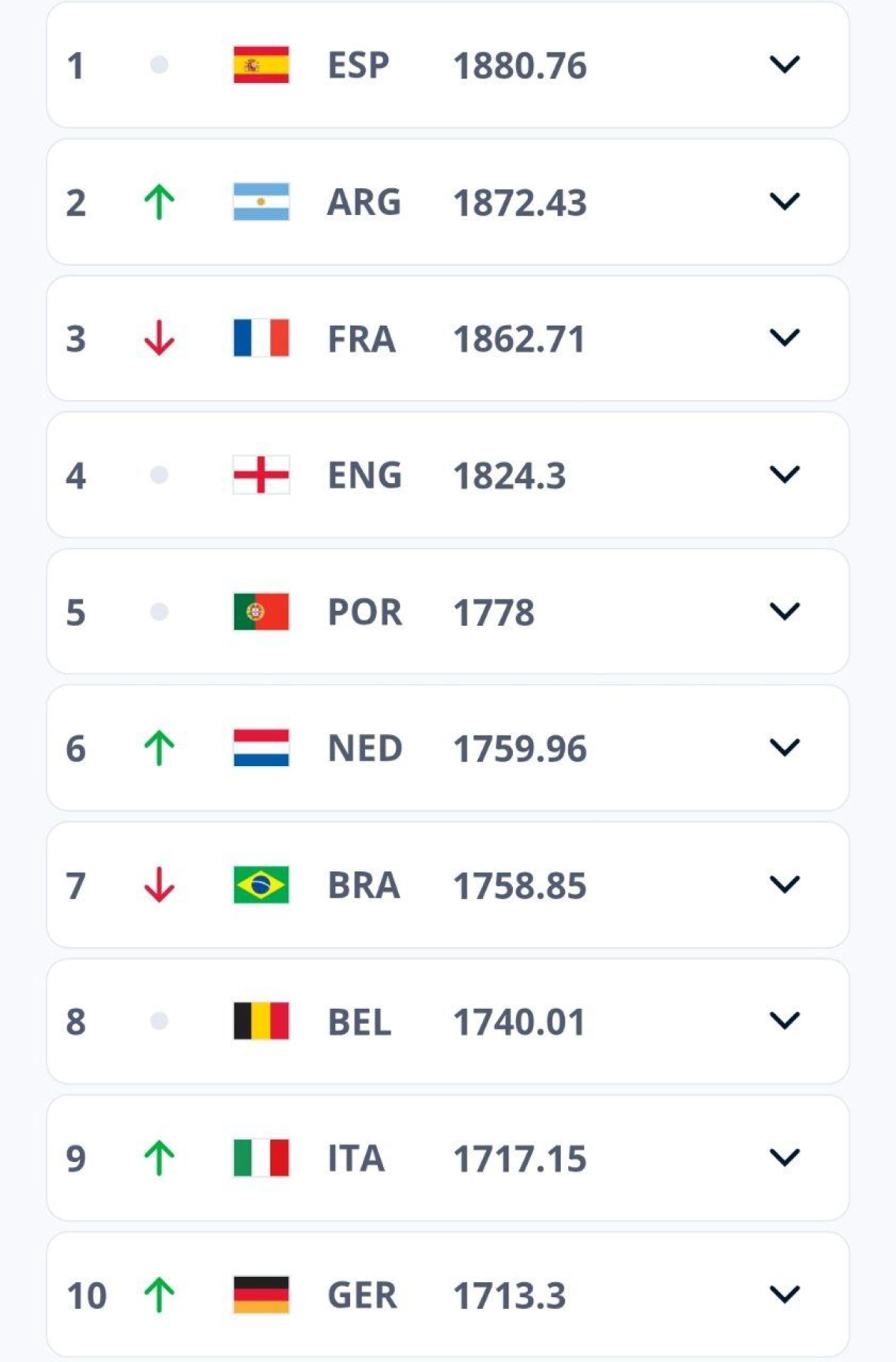The height and width of the screenshot is (1362, 896).
Task: Expand GER ranking row chevron
Action: [784, 1294]
